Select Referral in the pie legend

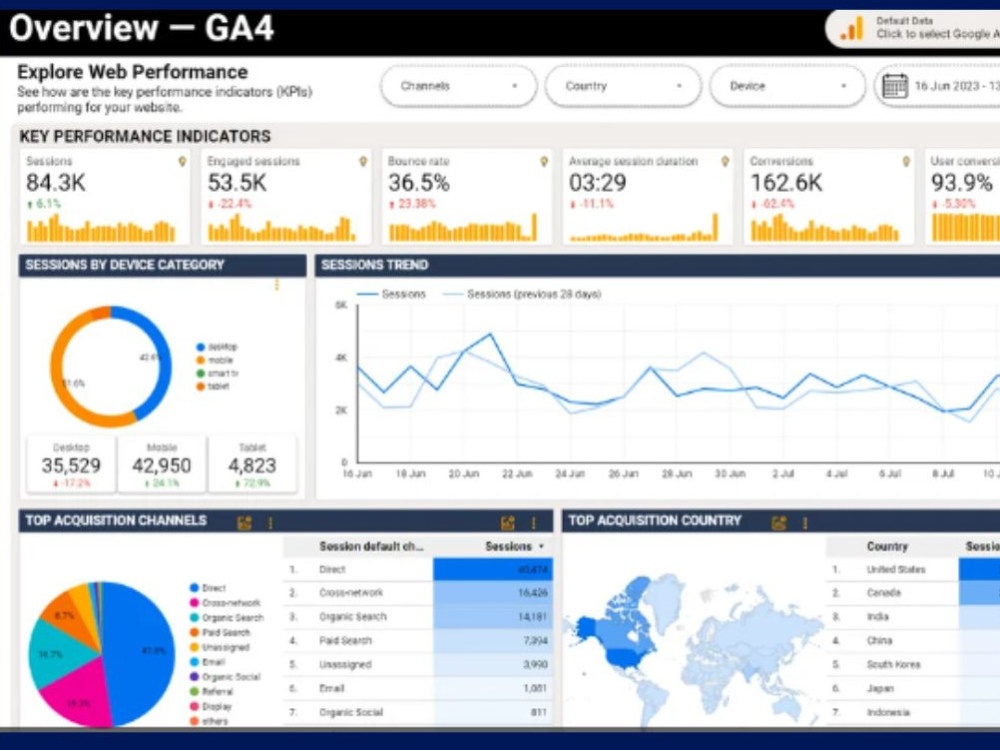(x=211, y=691)
